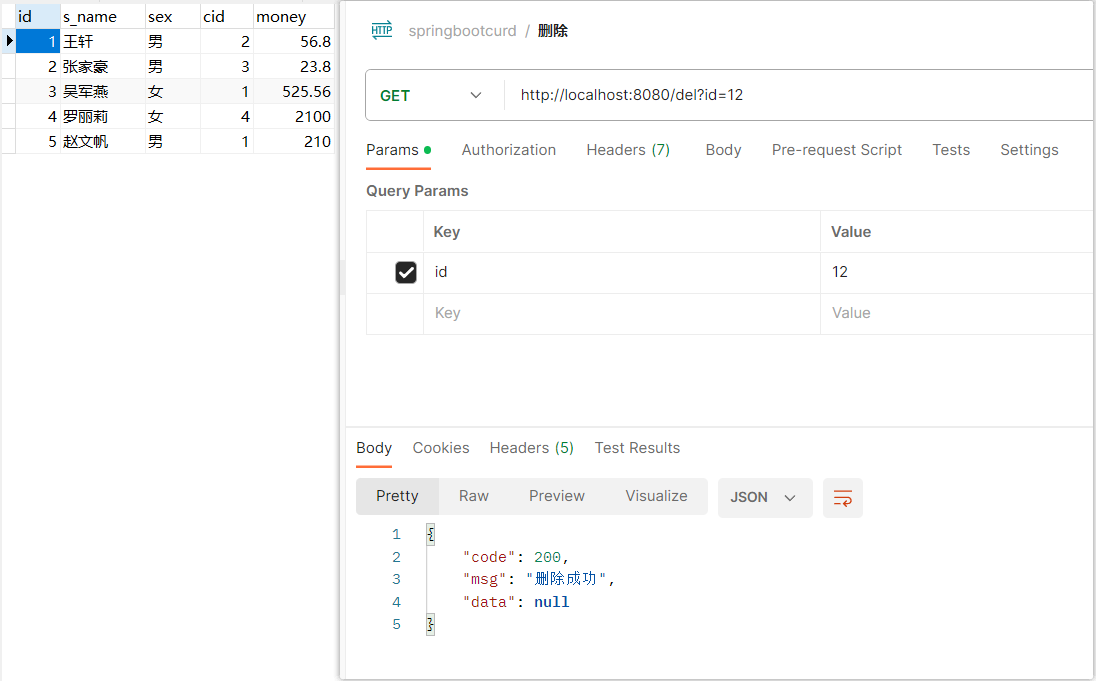The height and width of the screenshot is (681, 1096).
Task: Click the HTTP request type icon
Action: click(382, 30)
